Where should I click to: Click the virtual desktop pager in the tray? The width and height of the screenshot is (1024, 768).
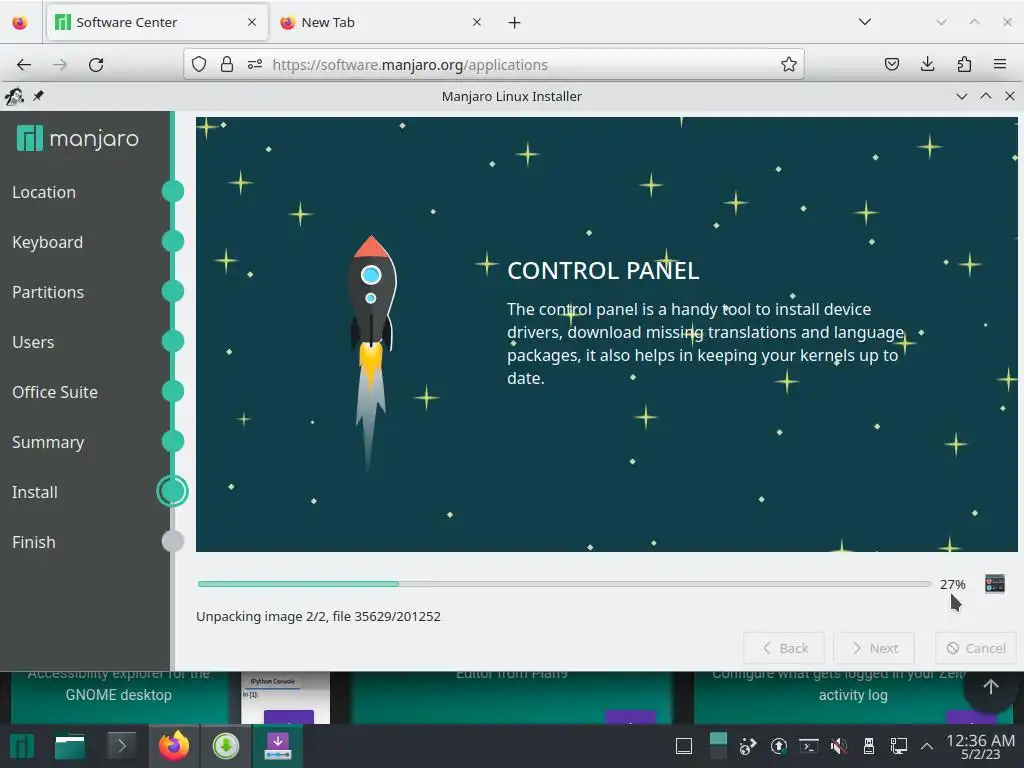pyautogui.click(x=718, y=746)
